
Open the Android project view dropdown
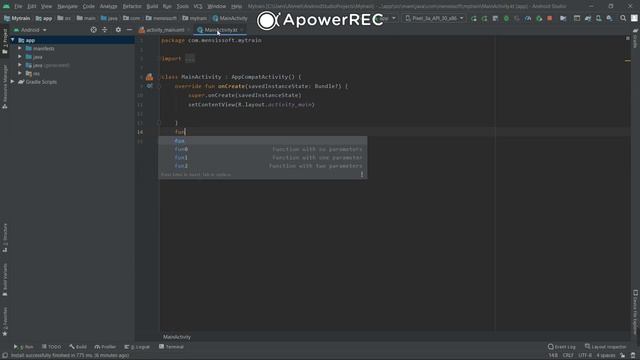click(x=30, y=30)
